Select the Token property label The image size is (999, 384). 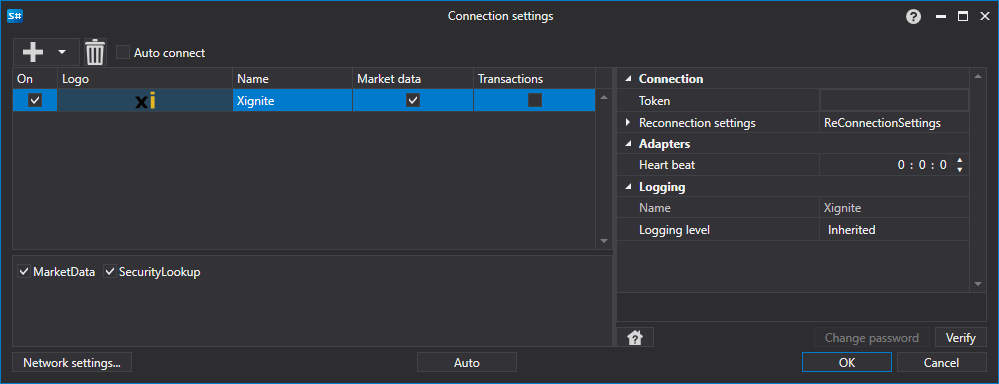coord(654,101)
